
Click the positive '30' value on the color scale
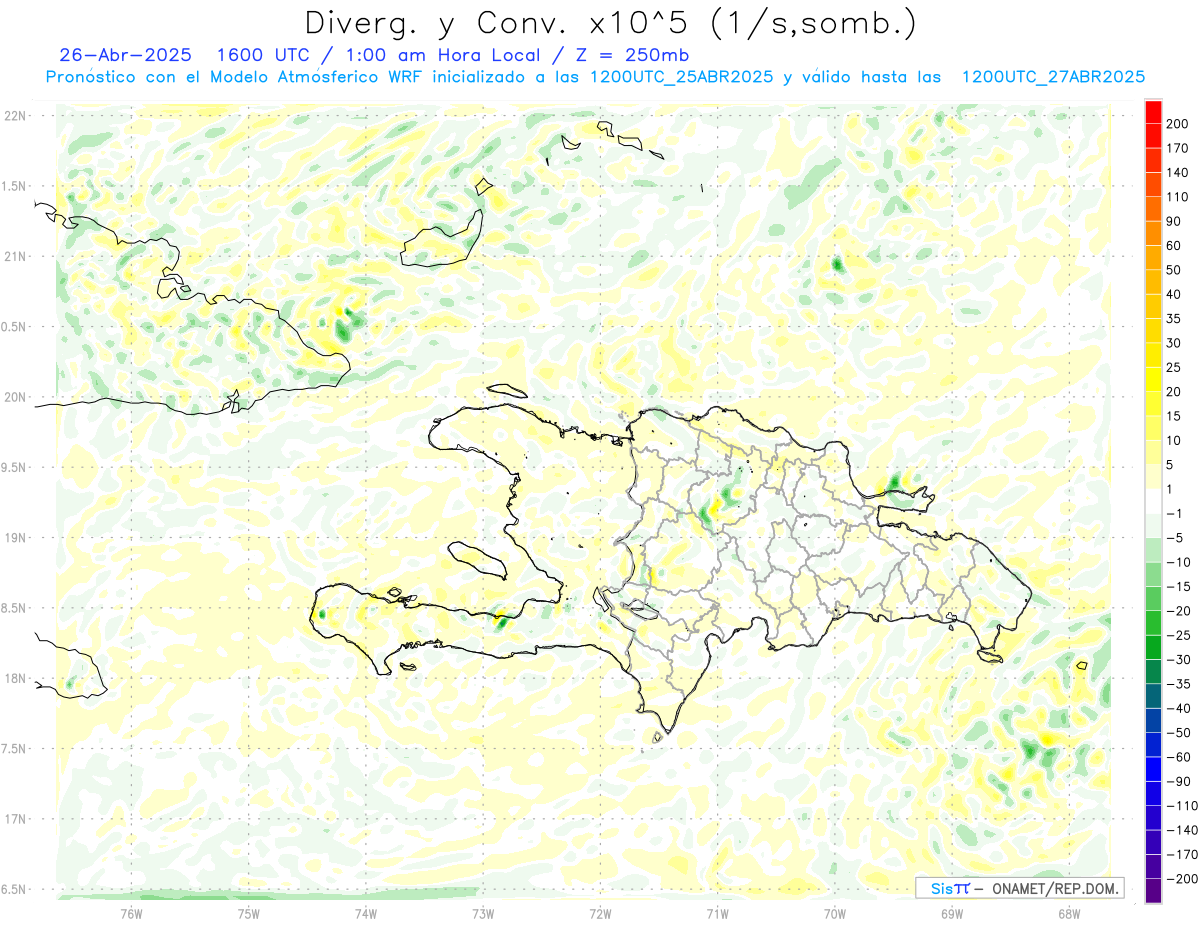pyautogui.click(x=1174, y=343)
